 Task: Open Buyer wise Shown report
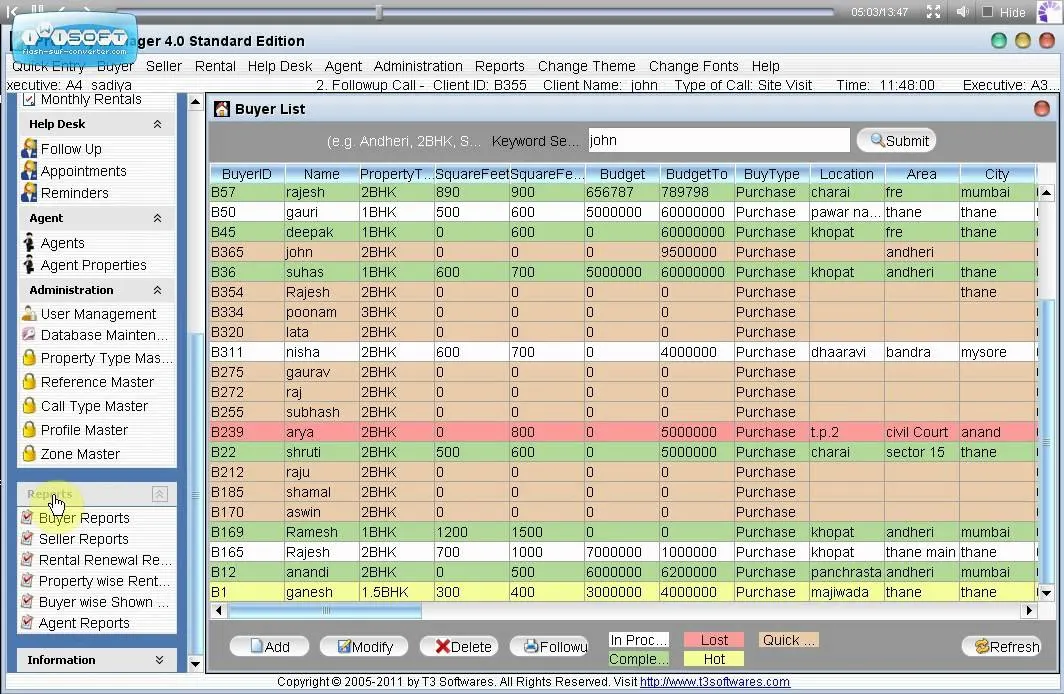coord(103,602)
